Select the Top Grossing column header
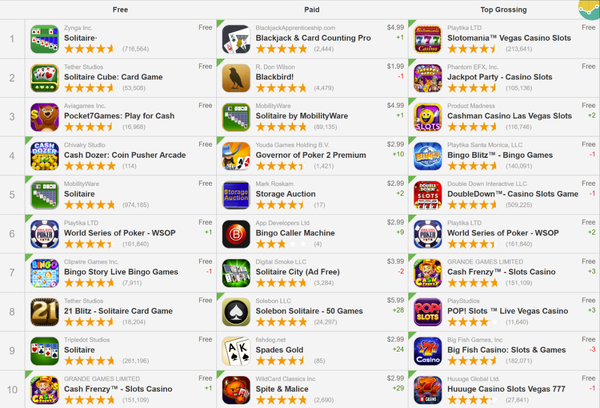Viewport: 600px width, 408px height. (x=504, y=10)
